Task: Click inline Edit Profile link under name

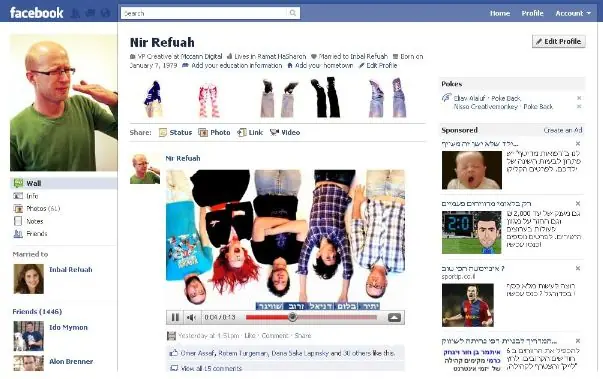Action: pyautogui.click(x=381, y=65)
